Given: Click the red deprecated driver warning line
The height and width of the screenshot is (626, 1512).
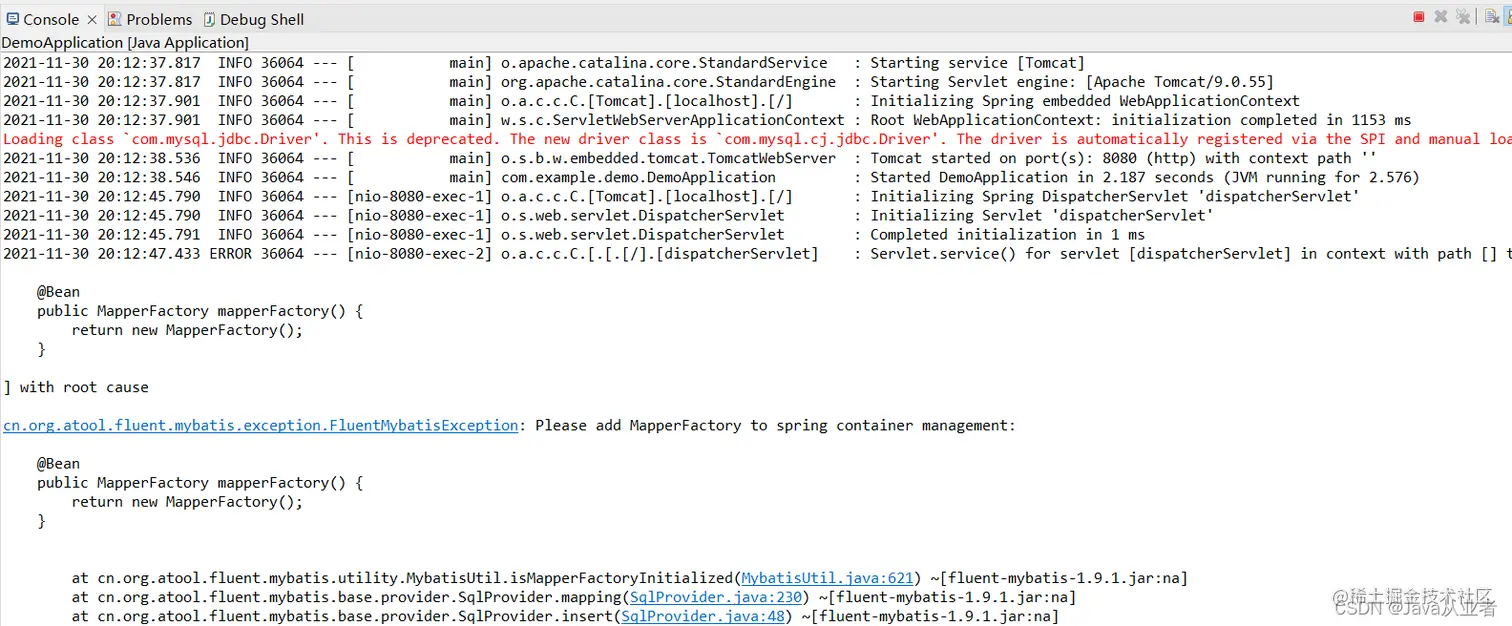Looking at the screenshot, I should point(756,139).
